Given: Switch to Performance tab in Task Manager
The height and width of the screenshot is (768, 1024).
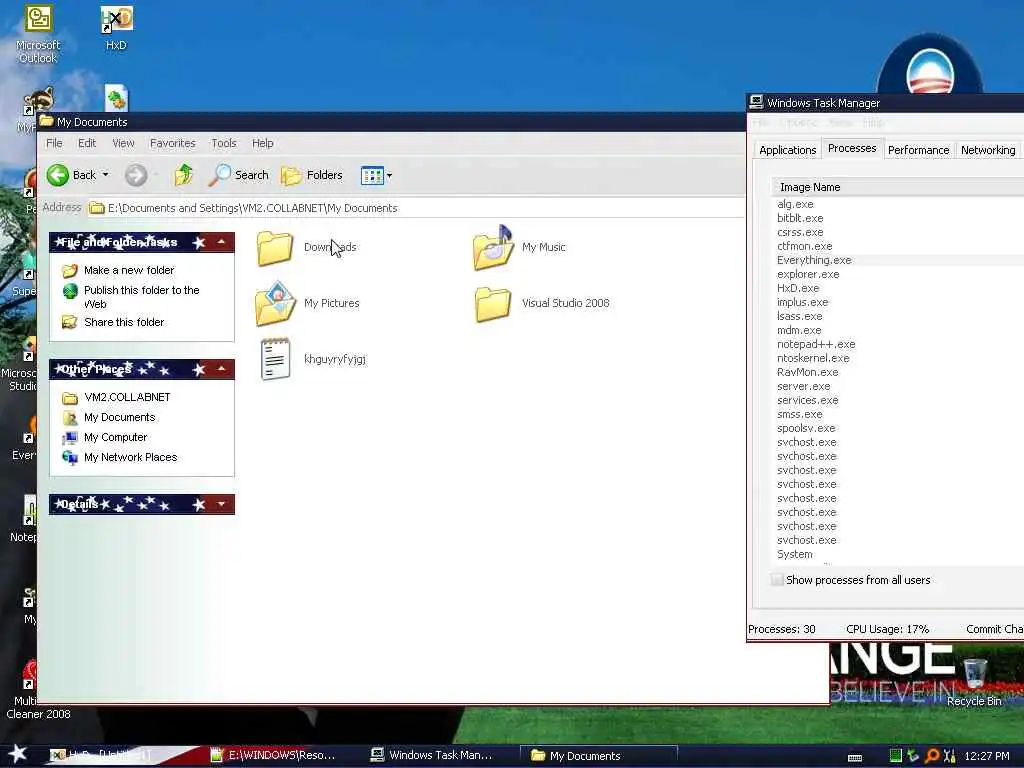Looking at the screenshot, I should pyautogui.click(x=918, y=150).
